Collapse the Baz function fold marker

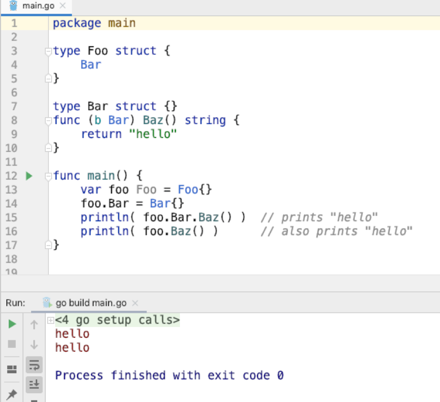pos(48,121)
